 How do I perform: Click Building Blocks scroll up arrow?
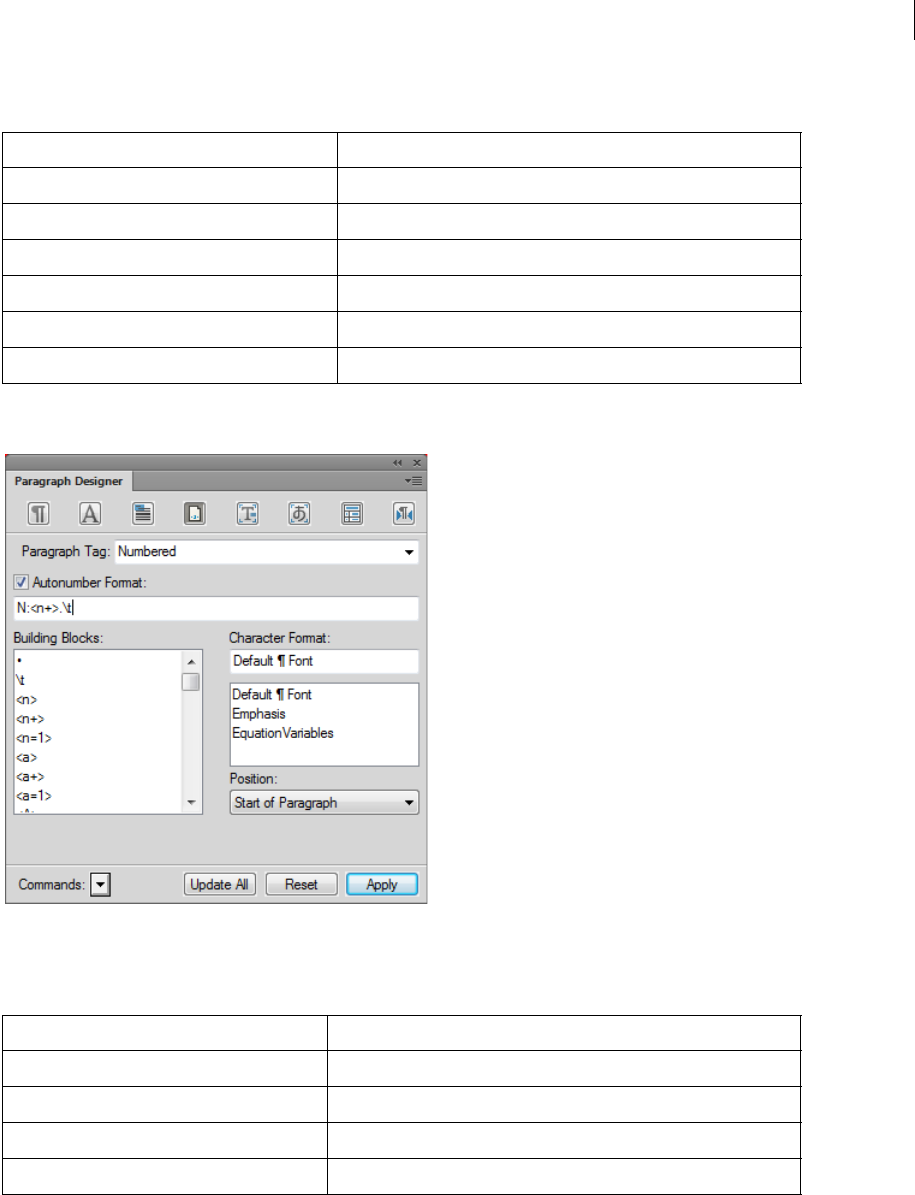pos(191,662)
